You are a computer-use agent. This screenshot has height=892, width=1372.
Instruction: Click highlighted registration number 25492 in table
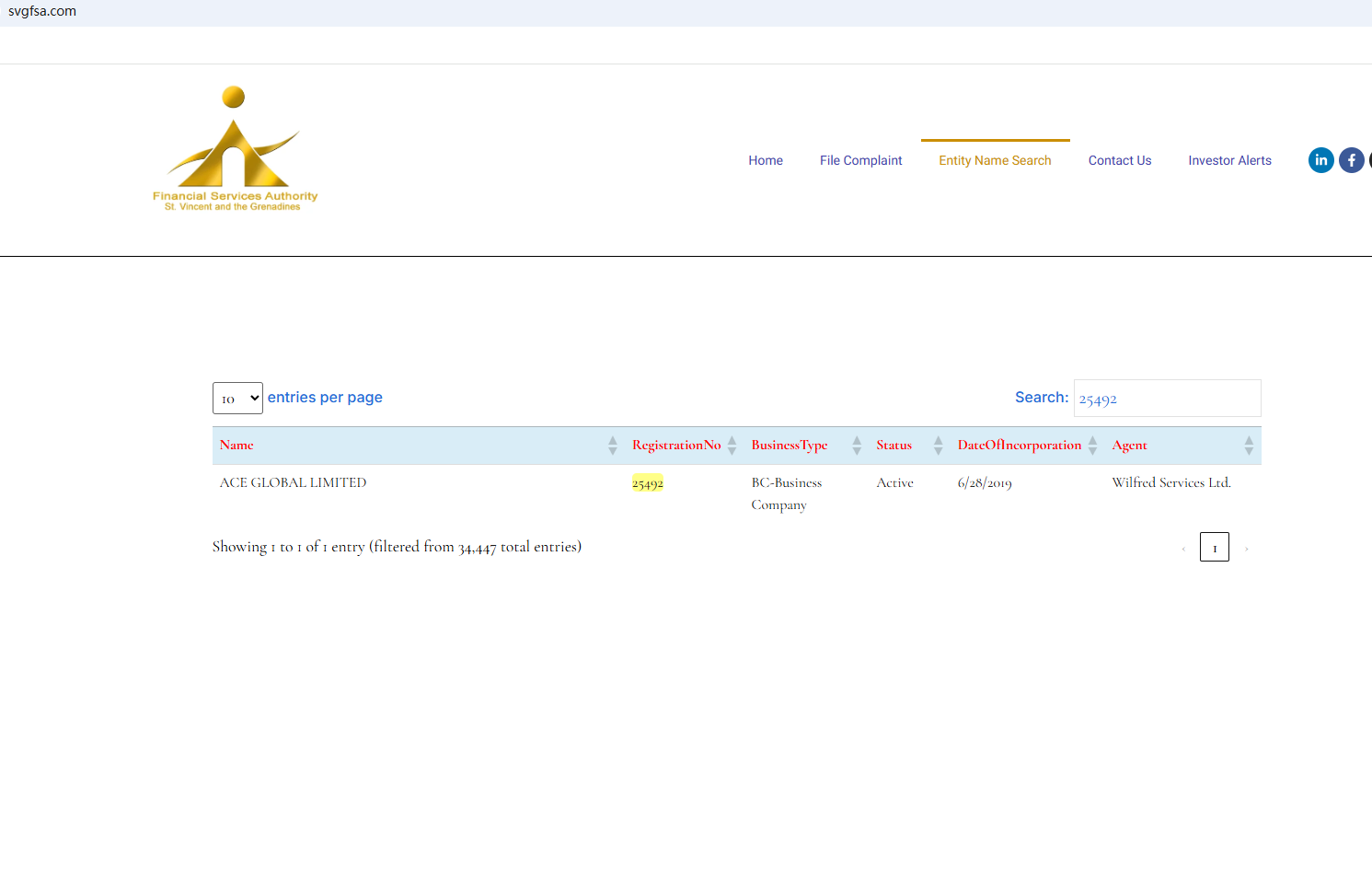(x=648, y=483)
